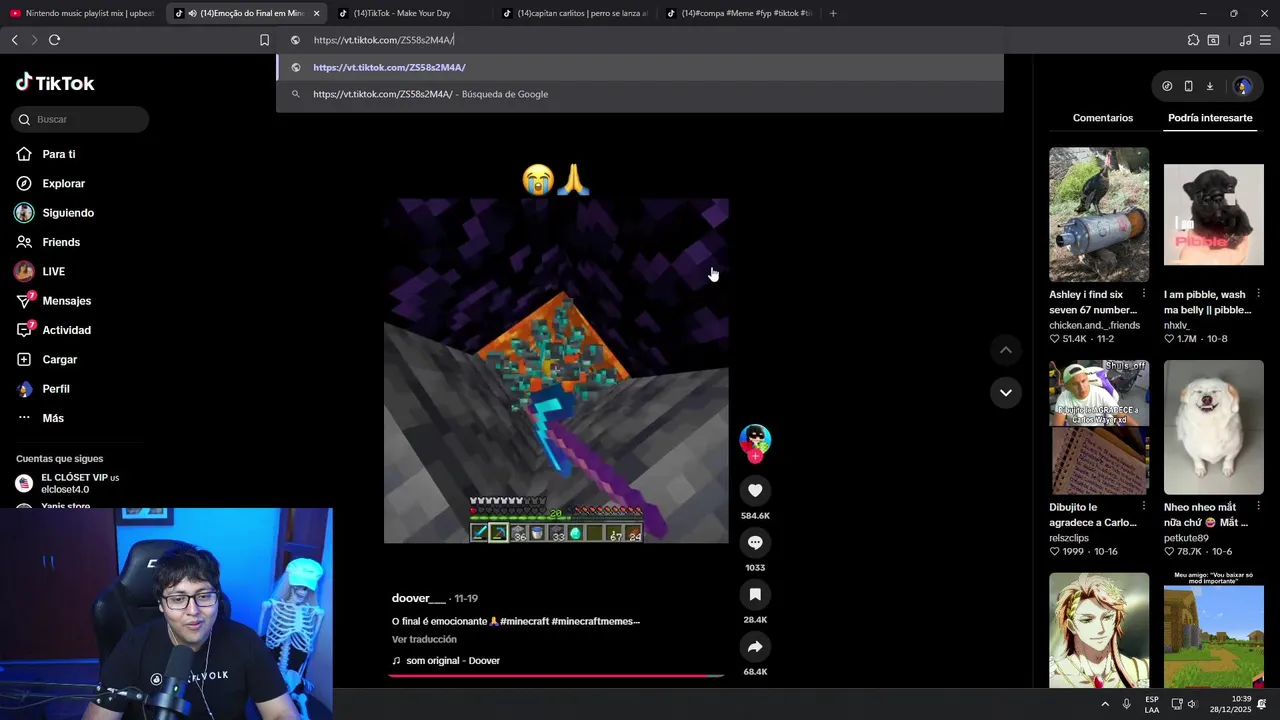Open the browser hamburger menu
1280x720 pixels.
[1265, 40]
